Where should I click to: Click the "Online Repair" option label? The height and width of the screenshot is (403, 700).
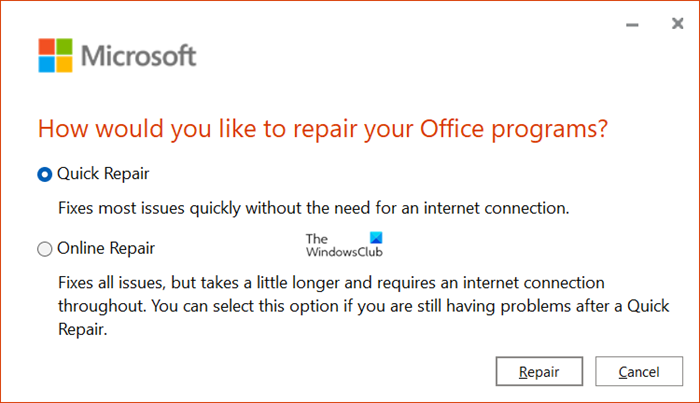coord(108,247)
